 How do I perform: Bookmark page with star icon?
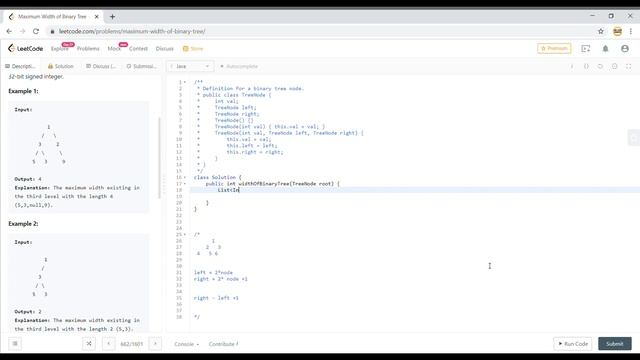[x=601, y=31]
